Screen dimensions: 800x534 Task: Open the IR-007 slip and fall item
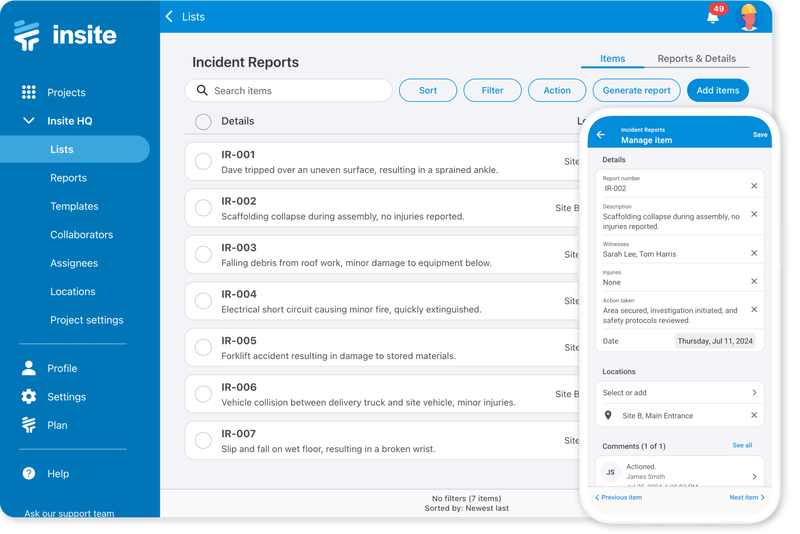click(383, 441)
